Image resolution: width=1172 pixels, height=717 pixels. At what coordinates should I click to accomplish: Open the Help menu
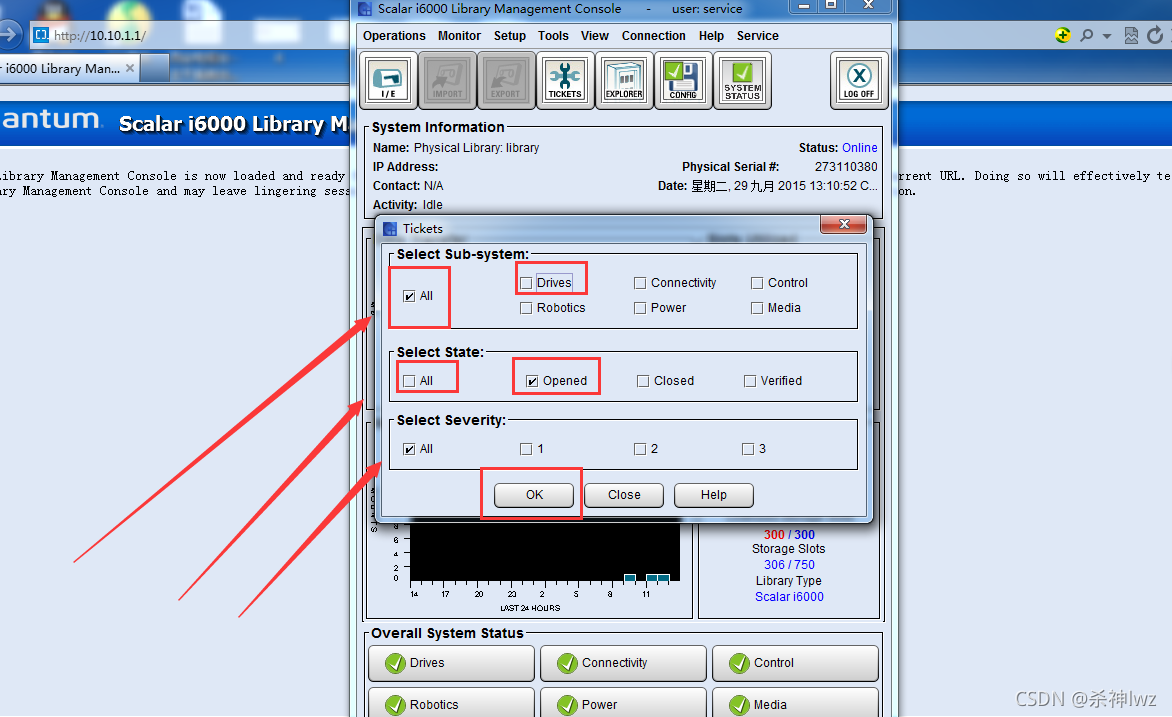tap(711, 36)
